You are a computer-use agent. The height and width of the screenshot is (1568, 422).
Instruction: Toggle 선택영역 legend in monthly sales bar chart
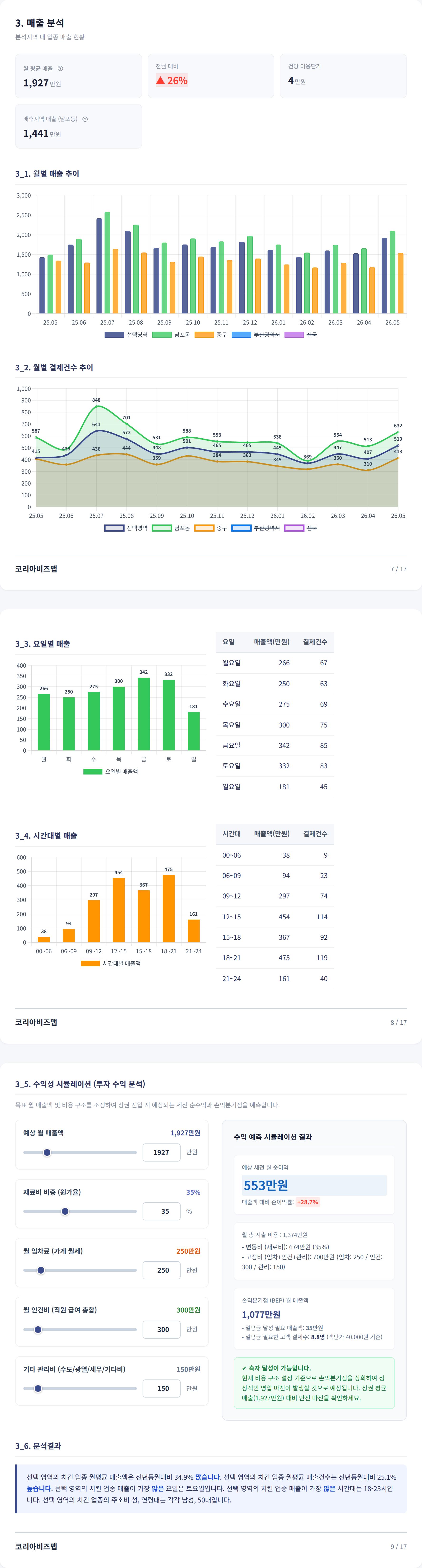pyautogui.click(x=126, y=335)
